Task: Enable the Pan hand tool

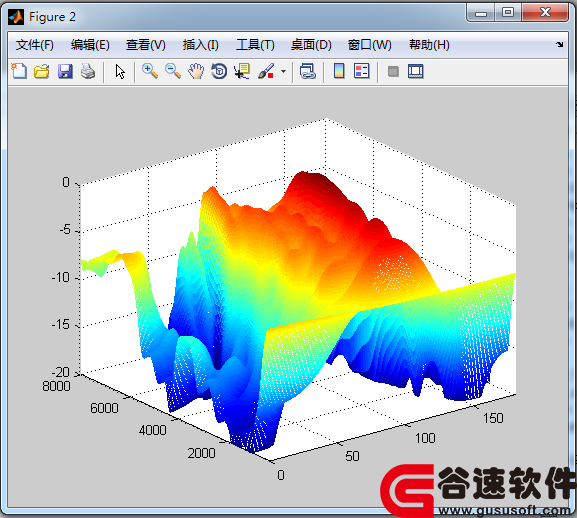Action: pyautogui.click(x=196, y=71)
